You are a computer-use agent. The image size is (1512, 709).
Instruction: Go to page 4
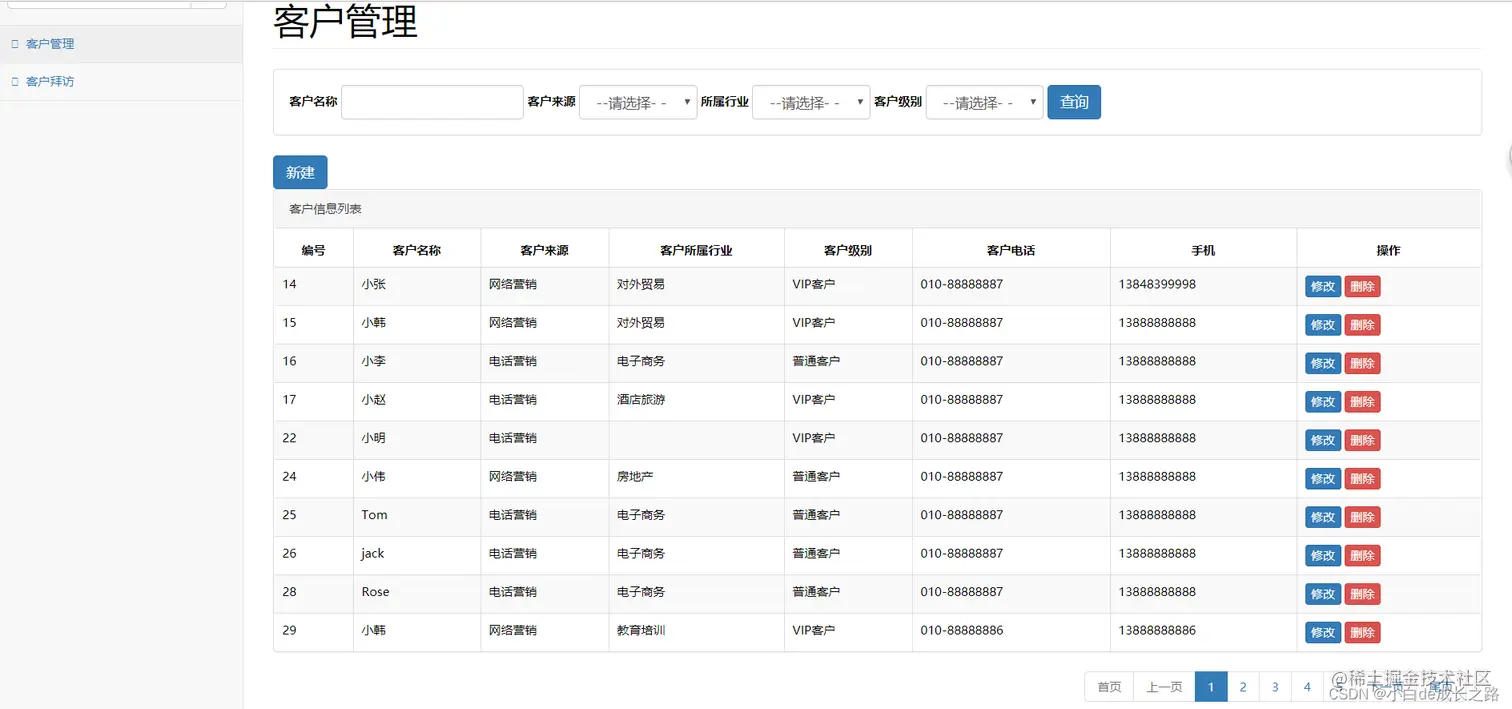click(x=1307, y=687)
